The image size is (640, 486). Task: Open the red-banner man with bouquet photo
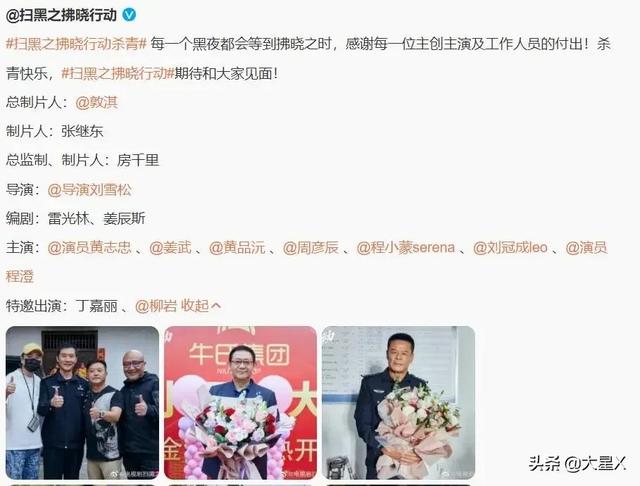pyautogui.click(x=240, y=403)
